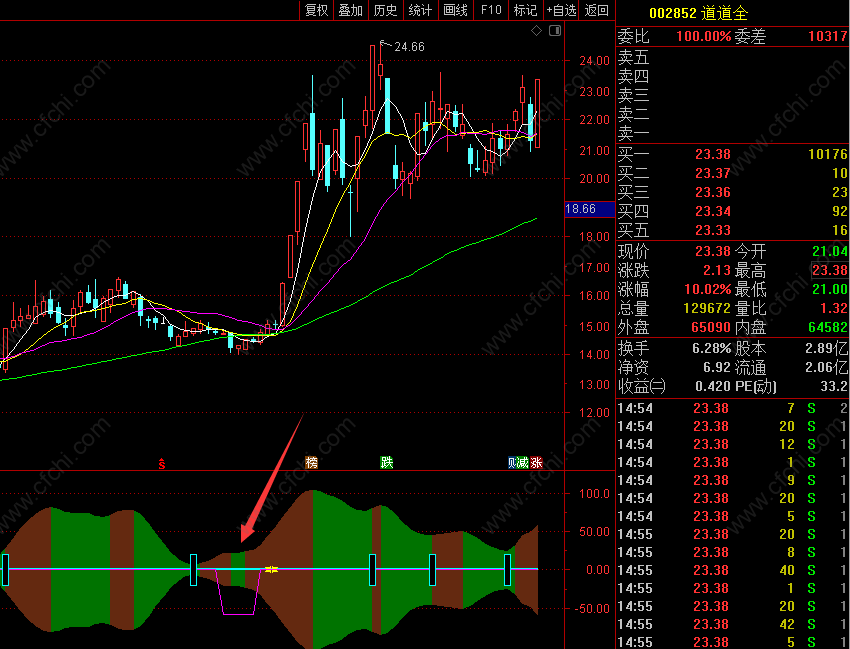This screenshot has height=649, width=850.
Task: Click the 24.66 high price flag
Action: [403, 47]
